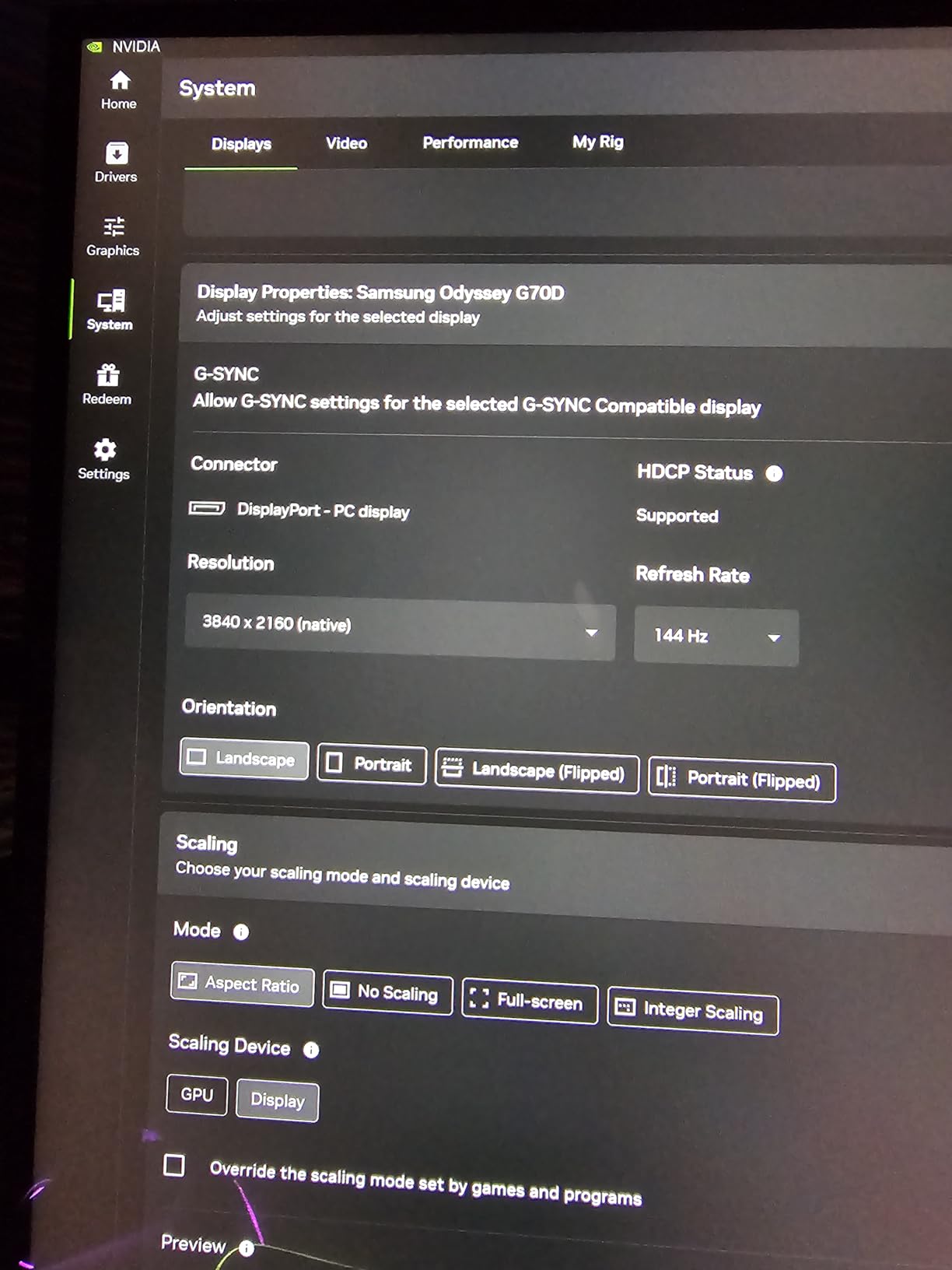Click the Redeem gift icon
This screenshot has height=1270, width=952.
pyautogui.click(x=107, y=376)
